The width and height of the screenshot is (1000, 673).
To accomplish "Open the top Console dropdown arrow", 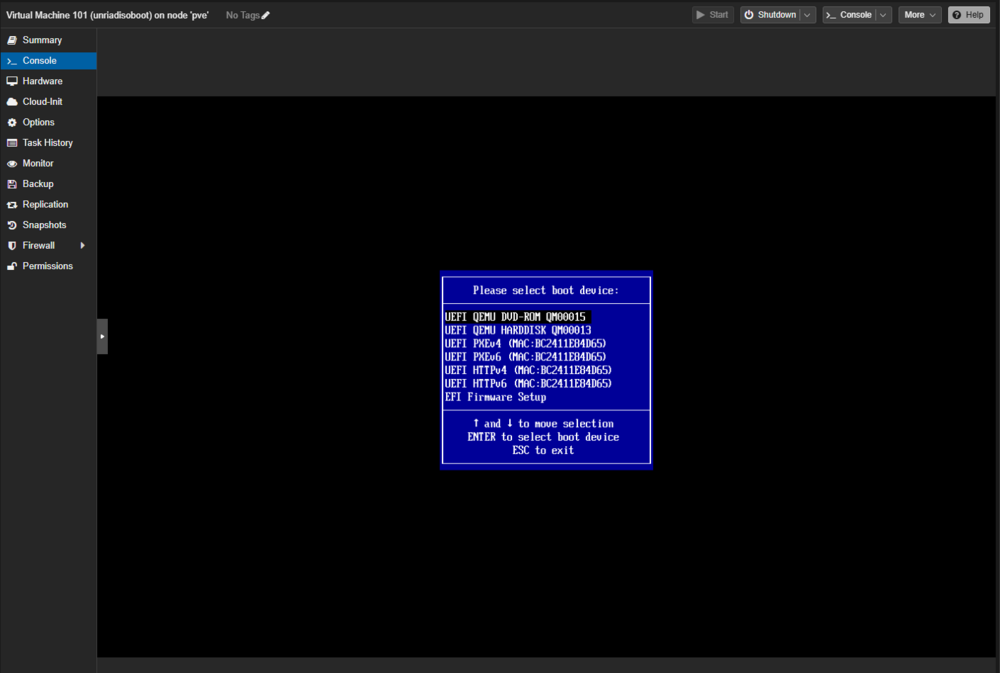I will (x=883, y=15).
